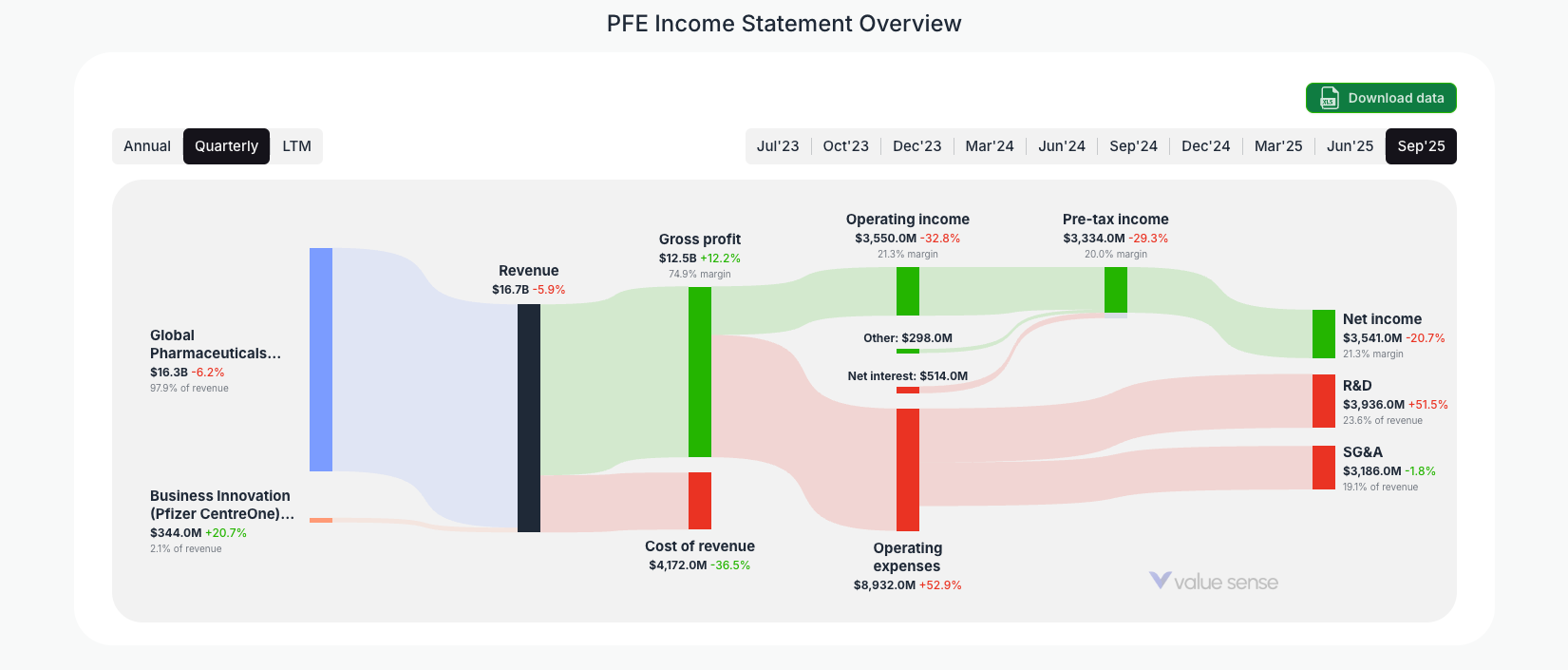This screenshot has height=670, width=1568.
Task: Select the Quarterly view option
Action: [x=226, y=145]
